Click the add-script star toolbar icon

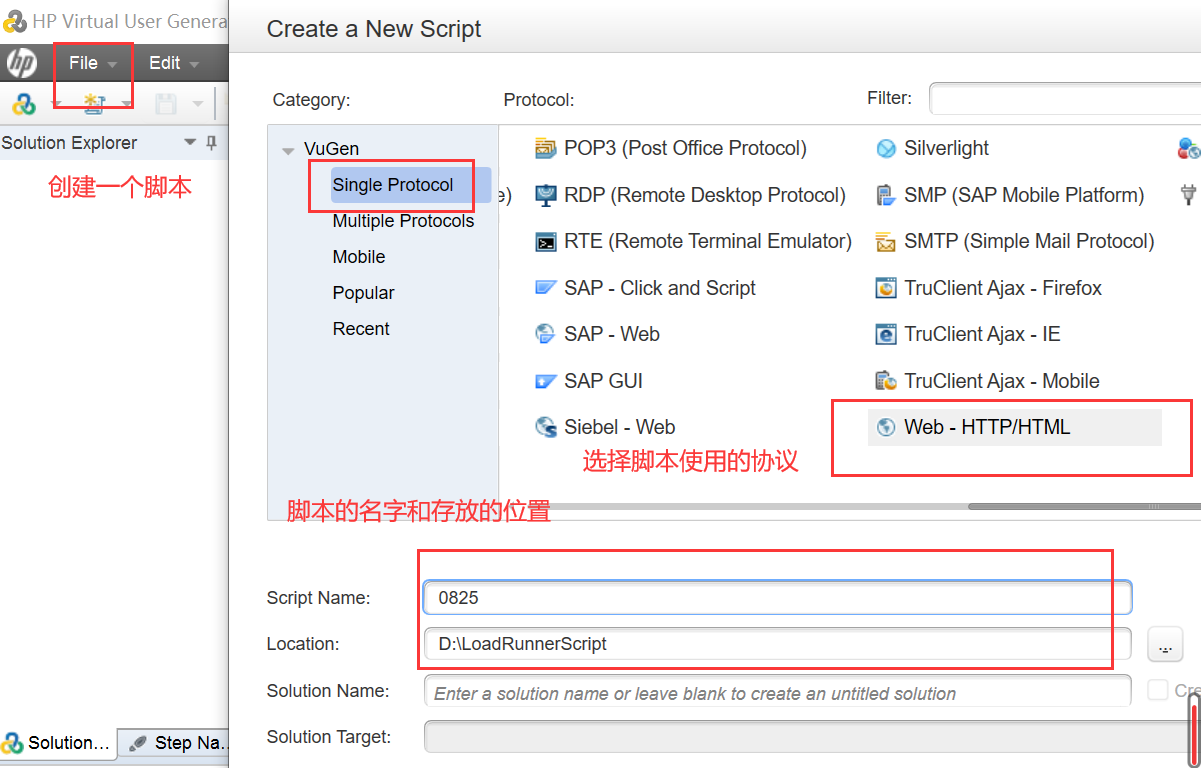pos(94,104)
